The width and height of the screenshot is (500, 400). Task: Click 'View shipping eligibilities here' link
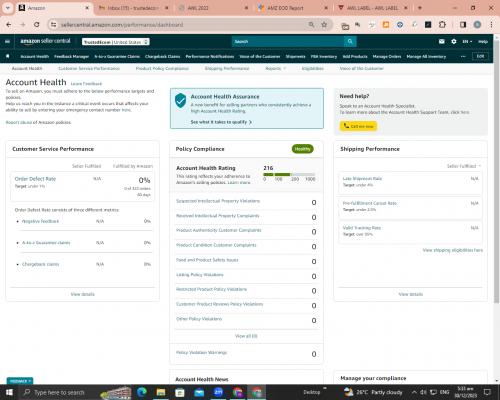click(x=453, y=250)
